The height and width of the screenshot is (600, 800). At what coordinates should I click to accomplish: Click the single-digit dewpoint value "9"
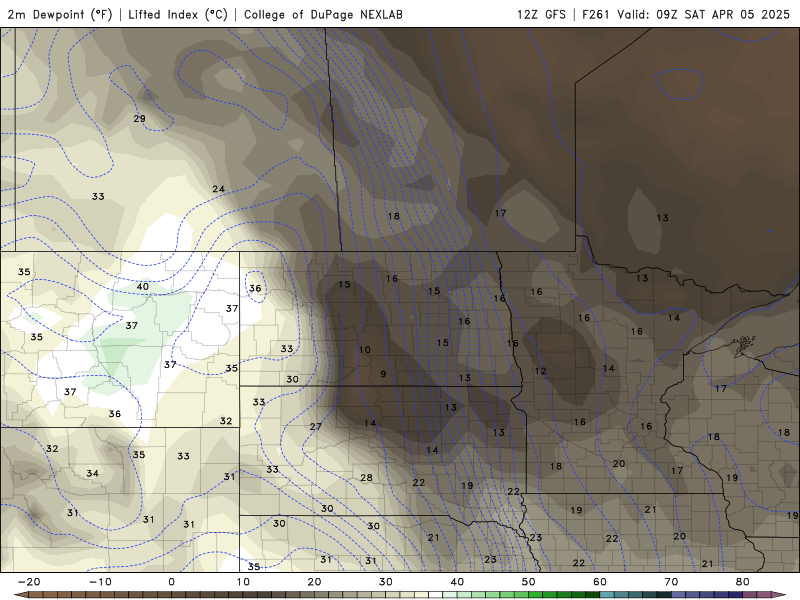(x=383, y=374)
